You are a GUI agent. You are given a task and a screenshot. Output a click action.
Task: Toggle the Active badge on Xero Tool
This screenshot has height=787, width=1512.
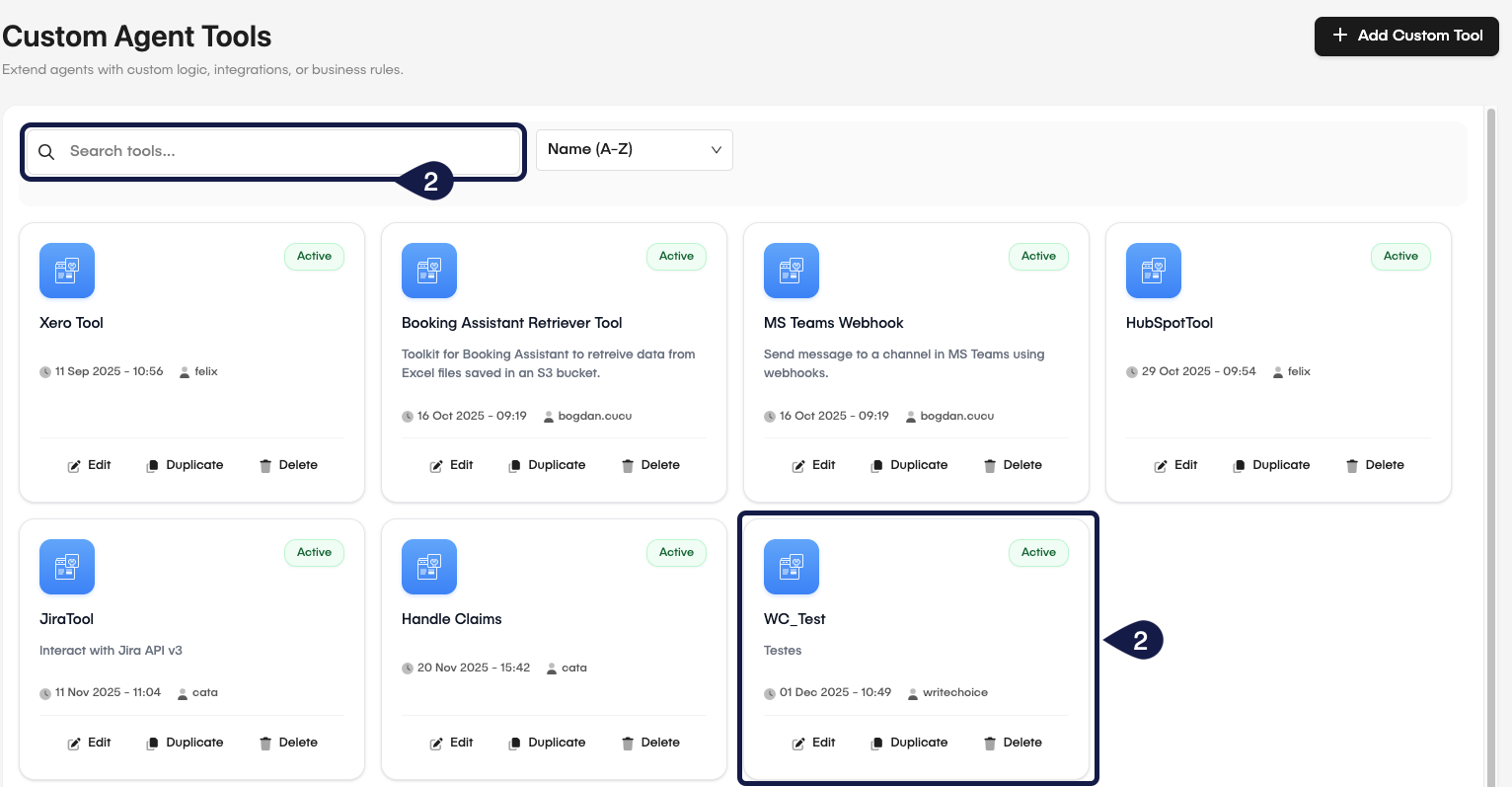314,256
